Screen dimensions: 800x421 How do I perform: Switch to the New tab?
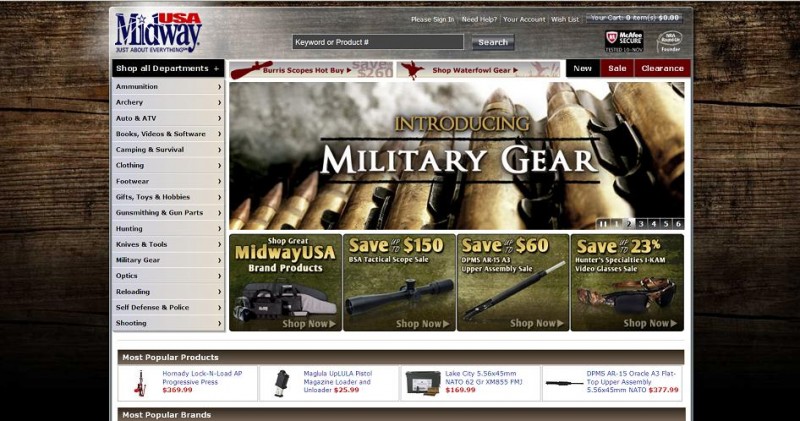click(x=582, y=68)
